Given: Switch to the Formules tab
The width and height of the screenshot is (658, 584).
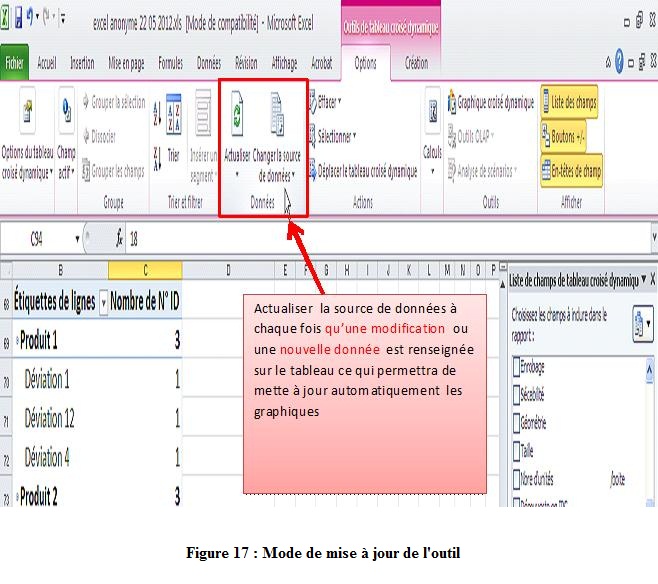Looking at the screenshot, I should tap(170, 63).
